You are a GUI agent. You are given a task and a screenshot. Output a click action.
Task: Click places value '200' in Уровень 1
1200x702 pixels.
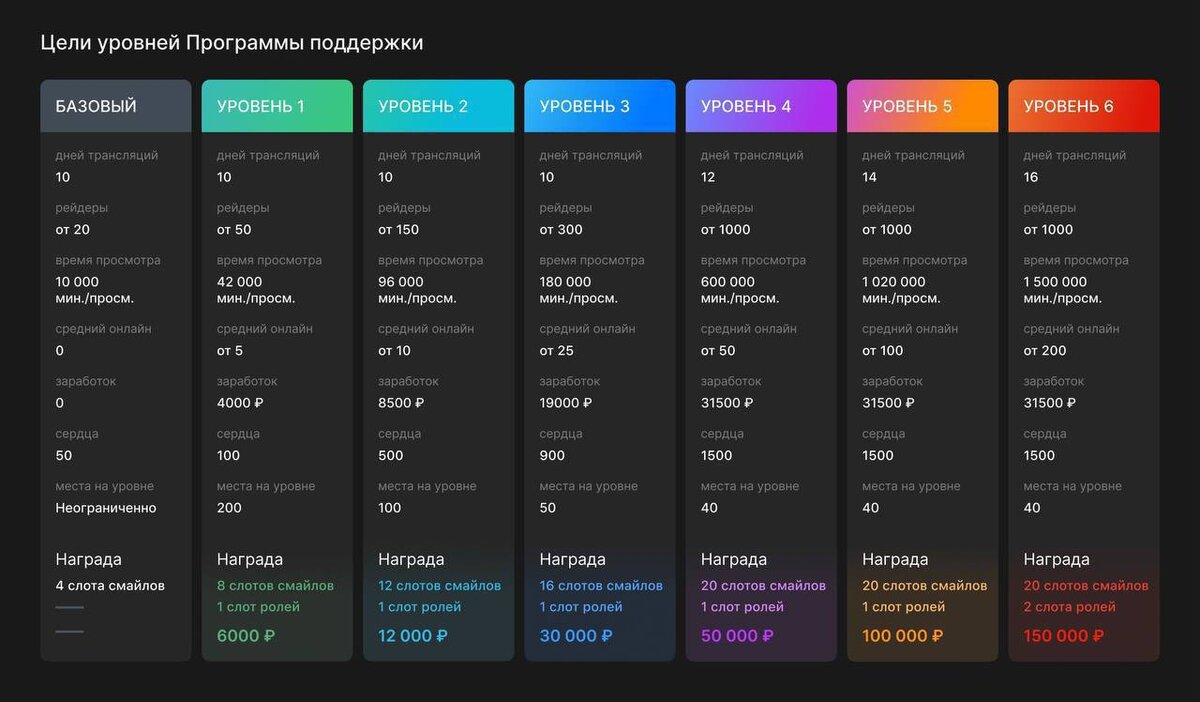[x=229, y=508]
